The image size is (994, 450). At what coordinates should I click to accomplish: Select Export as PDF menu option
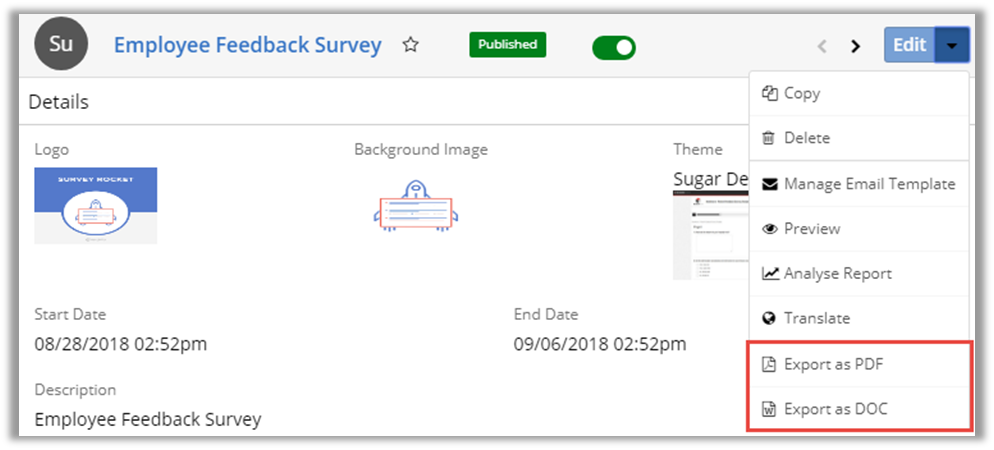point(834,364)
